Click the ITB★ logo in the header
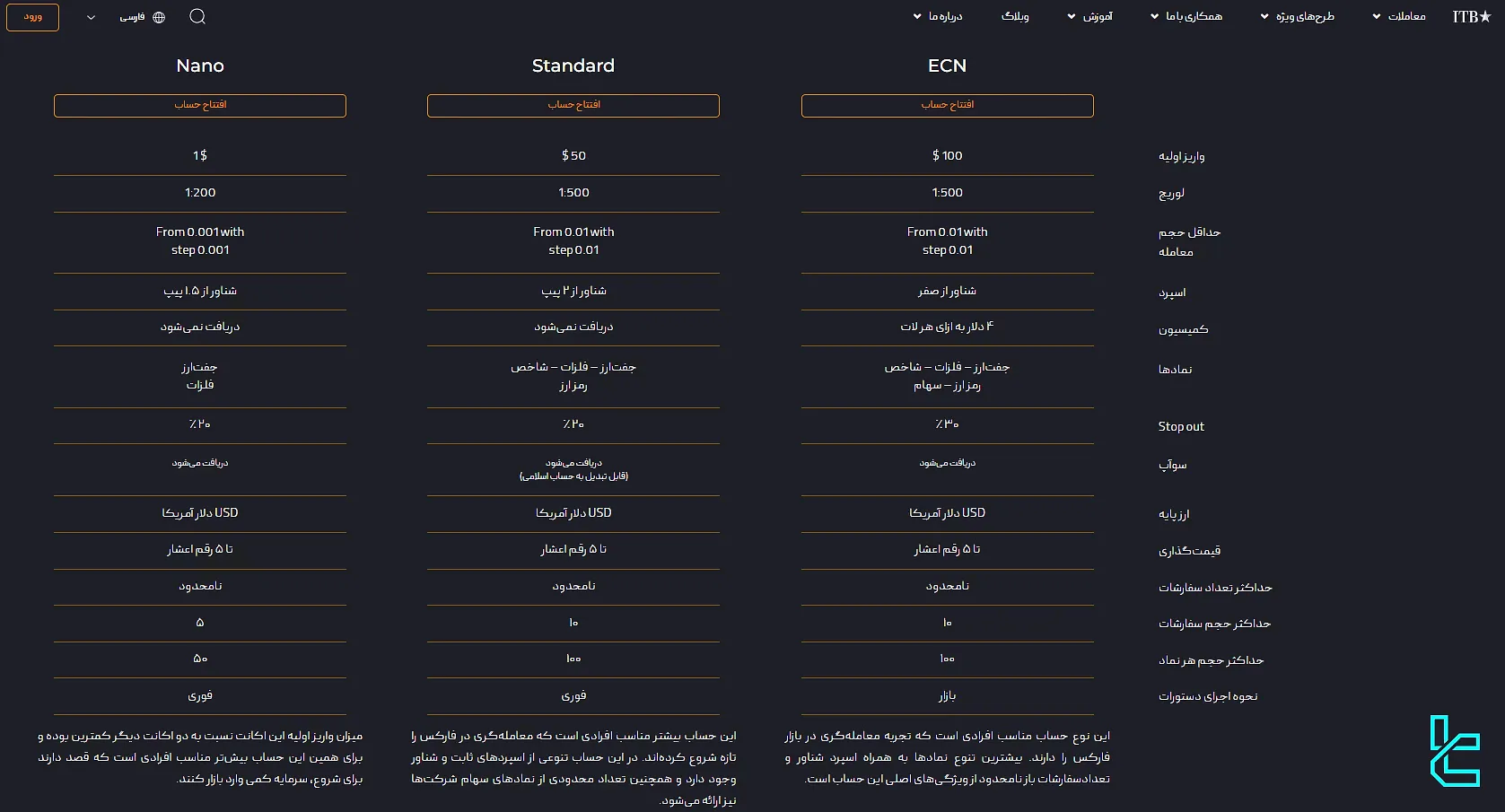This screenshot has height=812, width=1505. [x=1469, y=15]
